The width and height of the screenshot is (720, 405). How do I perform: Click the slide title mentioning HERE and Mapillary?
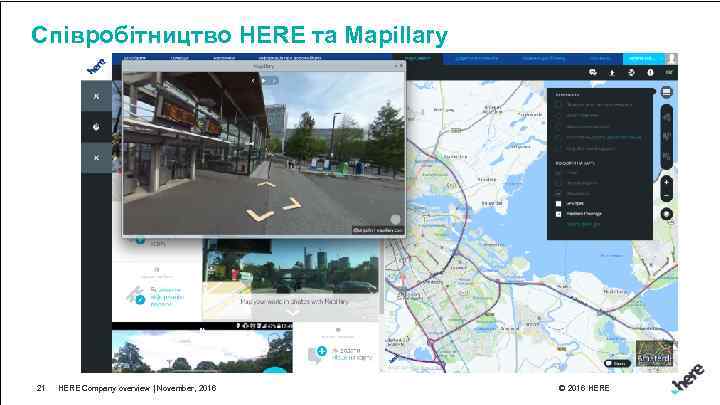[x=239, y=35]
